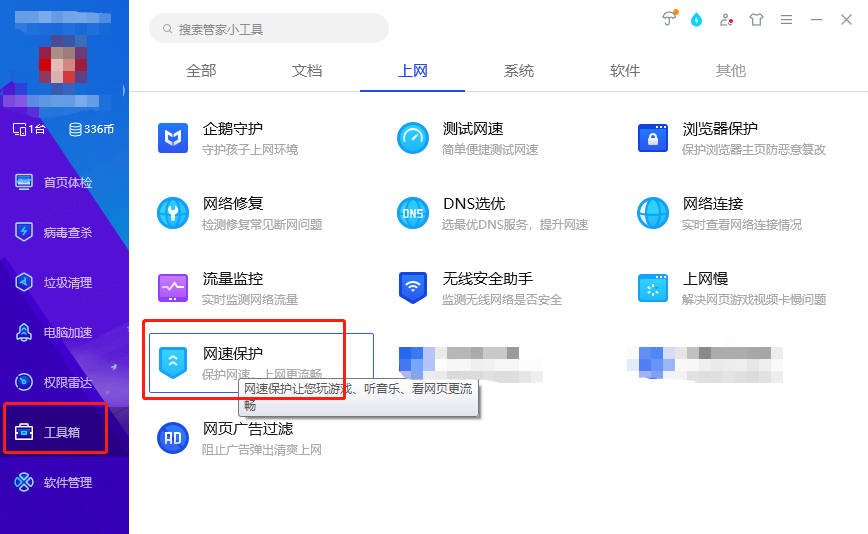The image size is (868, 534).
Task: Click the umbrella icon in title bar
Action: [x=670, y=19]
